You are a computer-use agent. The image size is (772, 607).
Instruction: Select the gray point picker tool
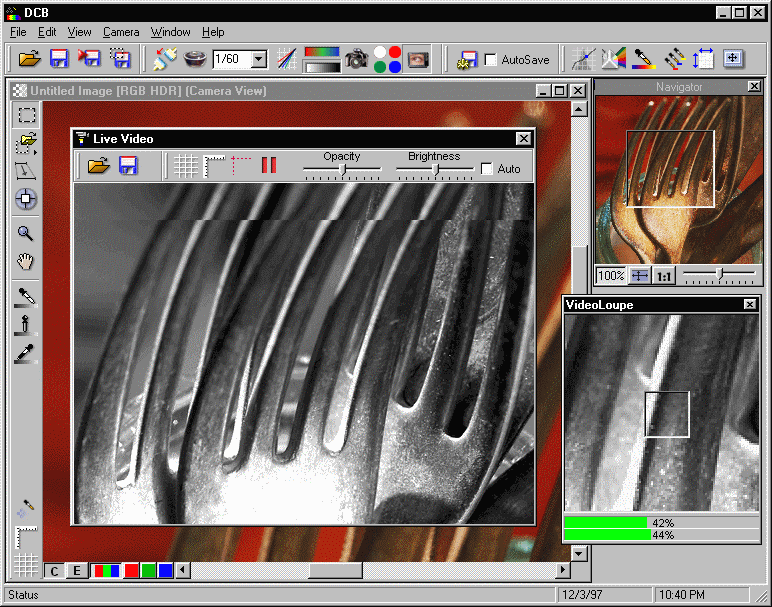coord(26,325)
